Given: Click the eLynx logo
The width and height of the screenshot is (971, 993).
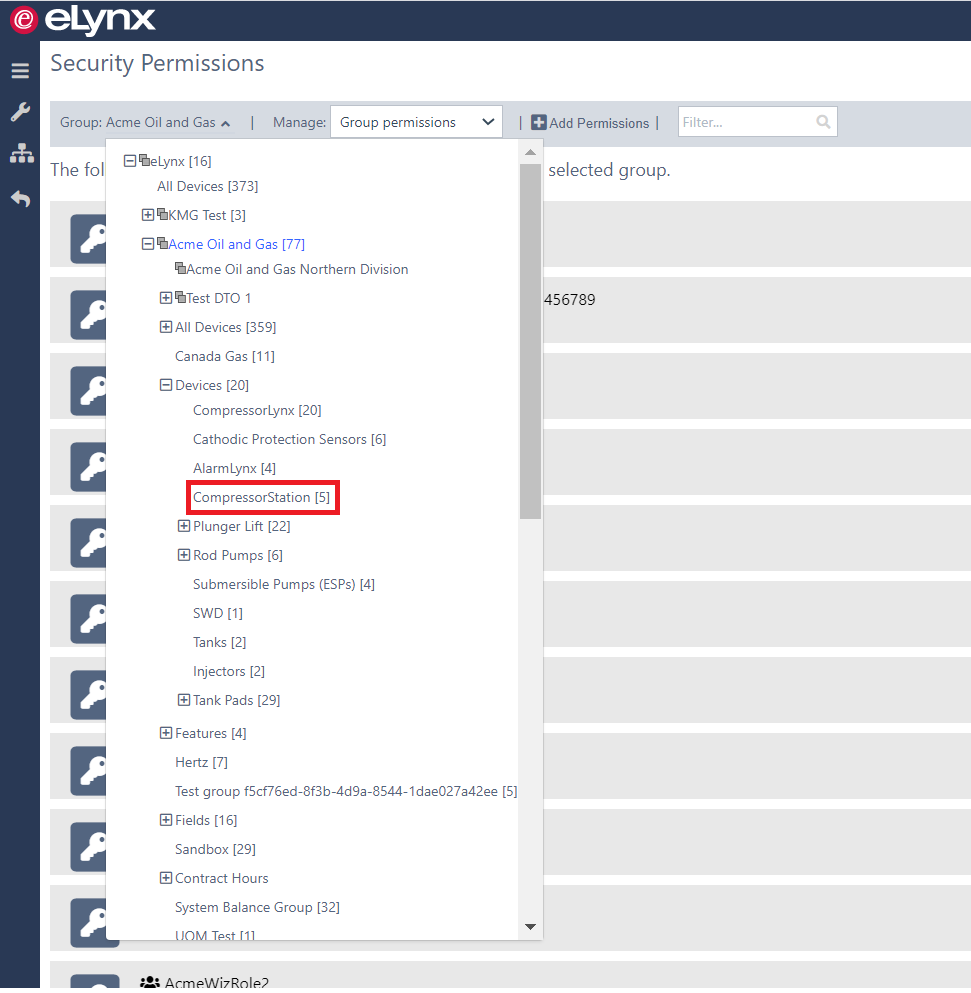Looking at the screenshot, I should 82,20.
